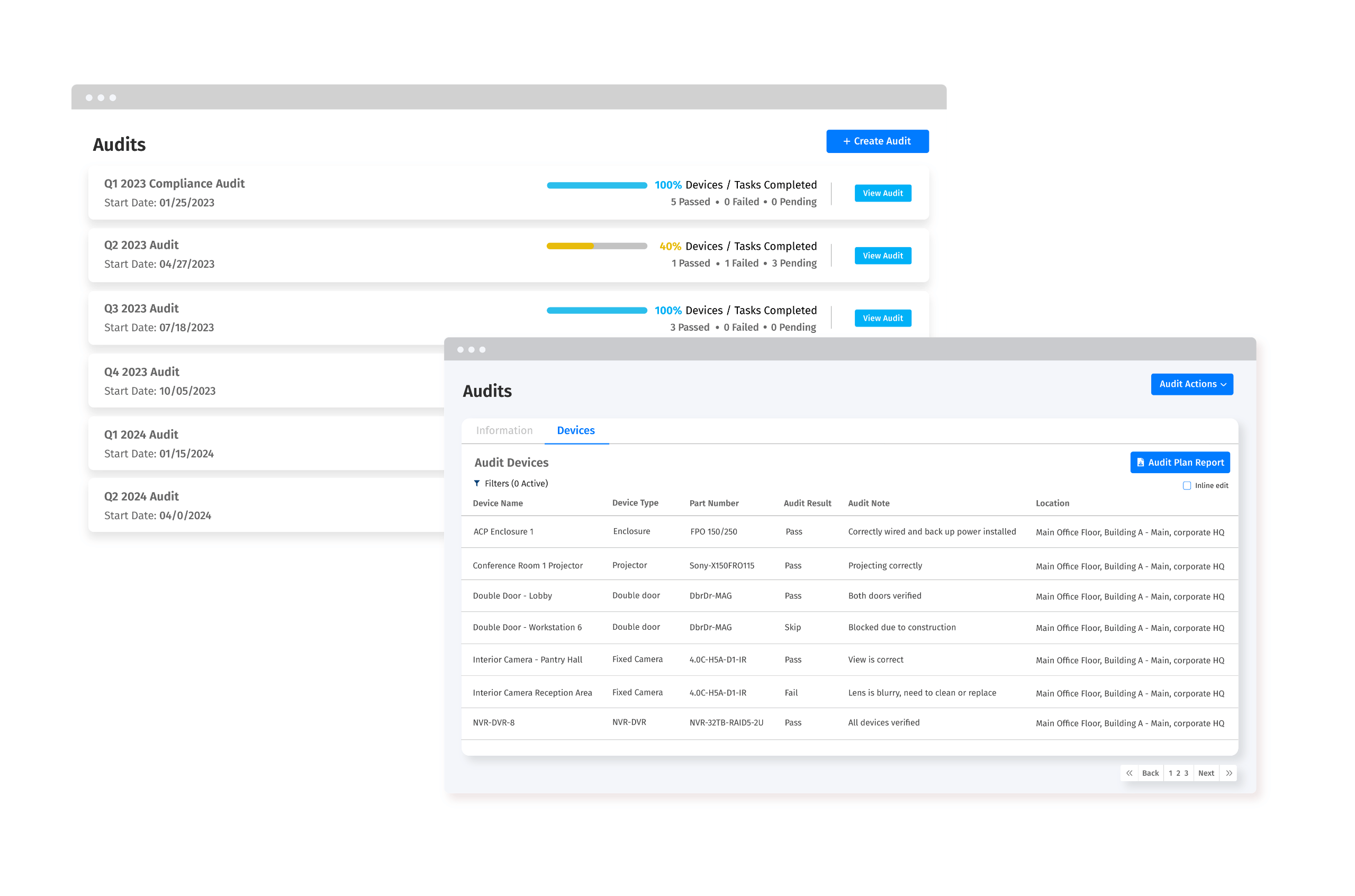Image resolution: width=1355 pixels, height=896 pixels.
Task: Jump to last page with double-right-arrow icon
Action: (x=1228, y=773)
